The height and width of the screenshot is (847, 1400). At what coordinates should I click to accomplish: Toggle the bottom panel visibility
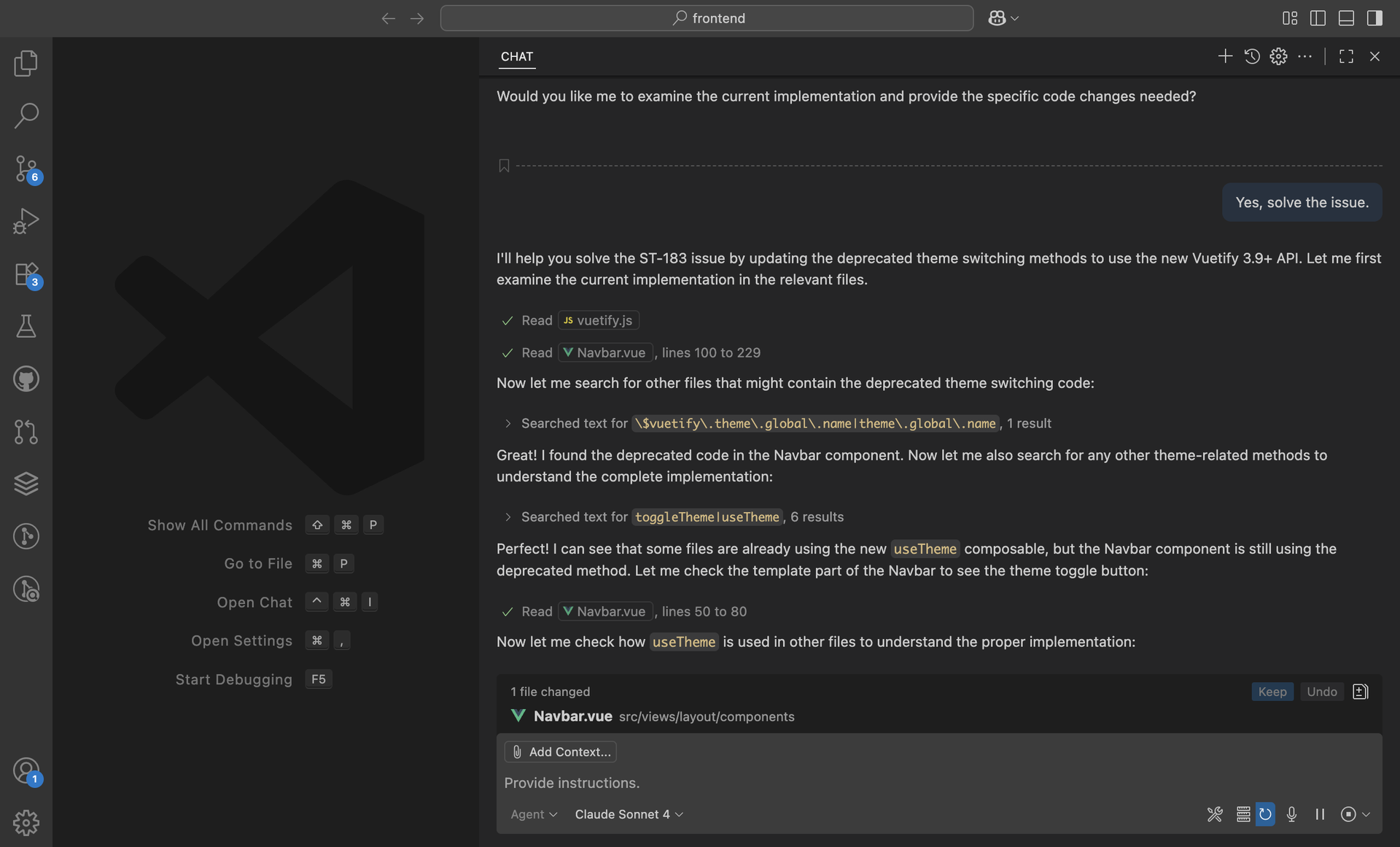pos(1346,18)
